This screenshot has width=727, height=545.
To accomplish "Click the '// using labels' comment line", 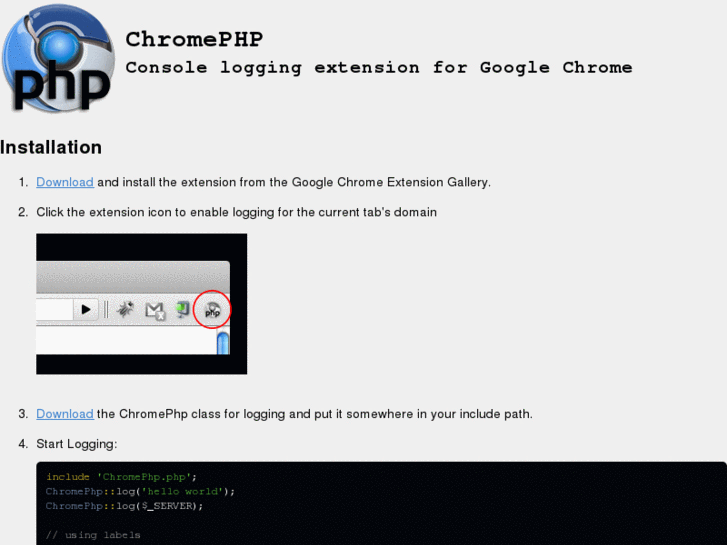I will 93,535.
